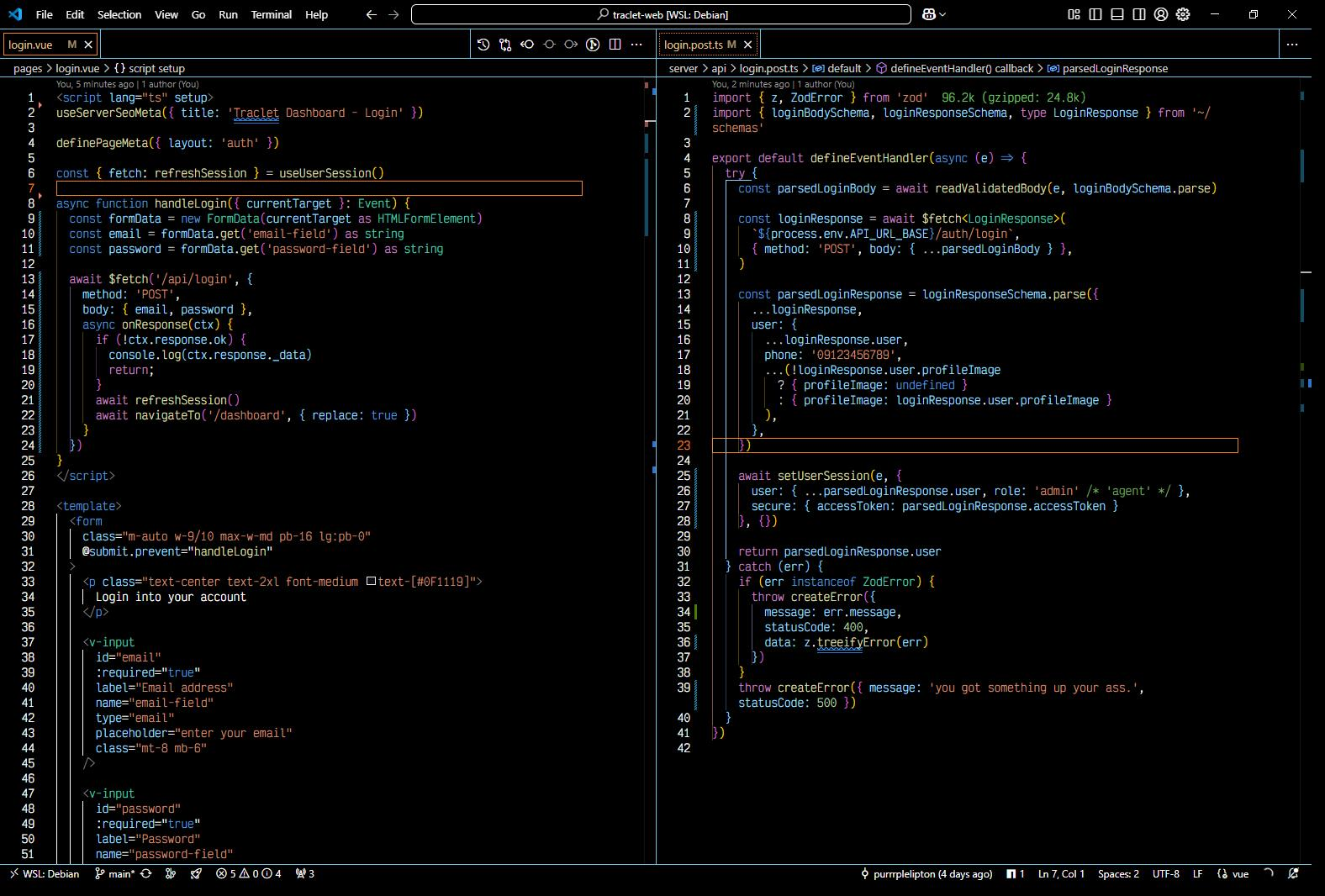1325x896 pixels.
Task: Expand the Copilot dropdown arrow
Action: pos(943,14)
